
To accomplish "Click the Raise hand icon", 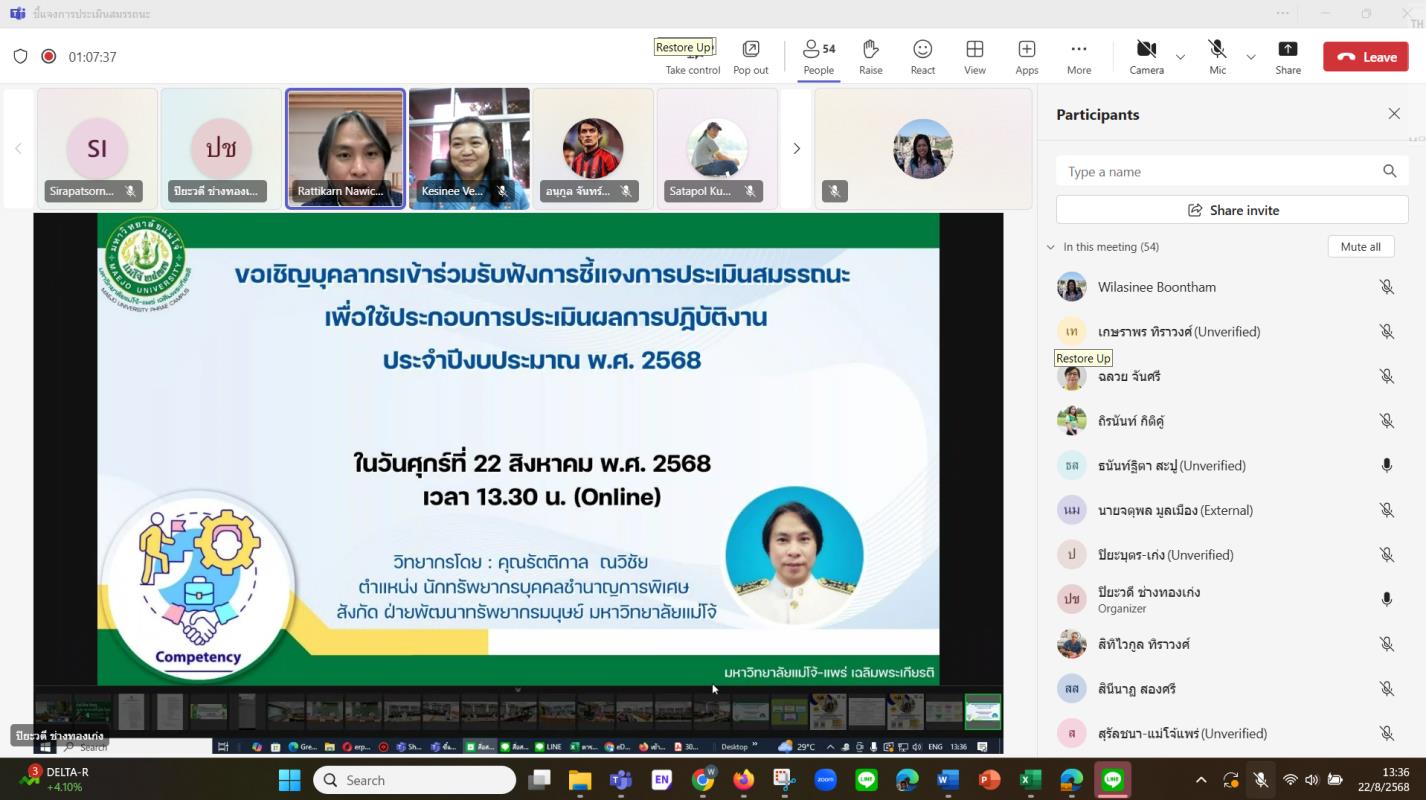I will [x=870, y=56].
